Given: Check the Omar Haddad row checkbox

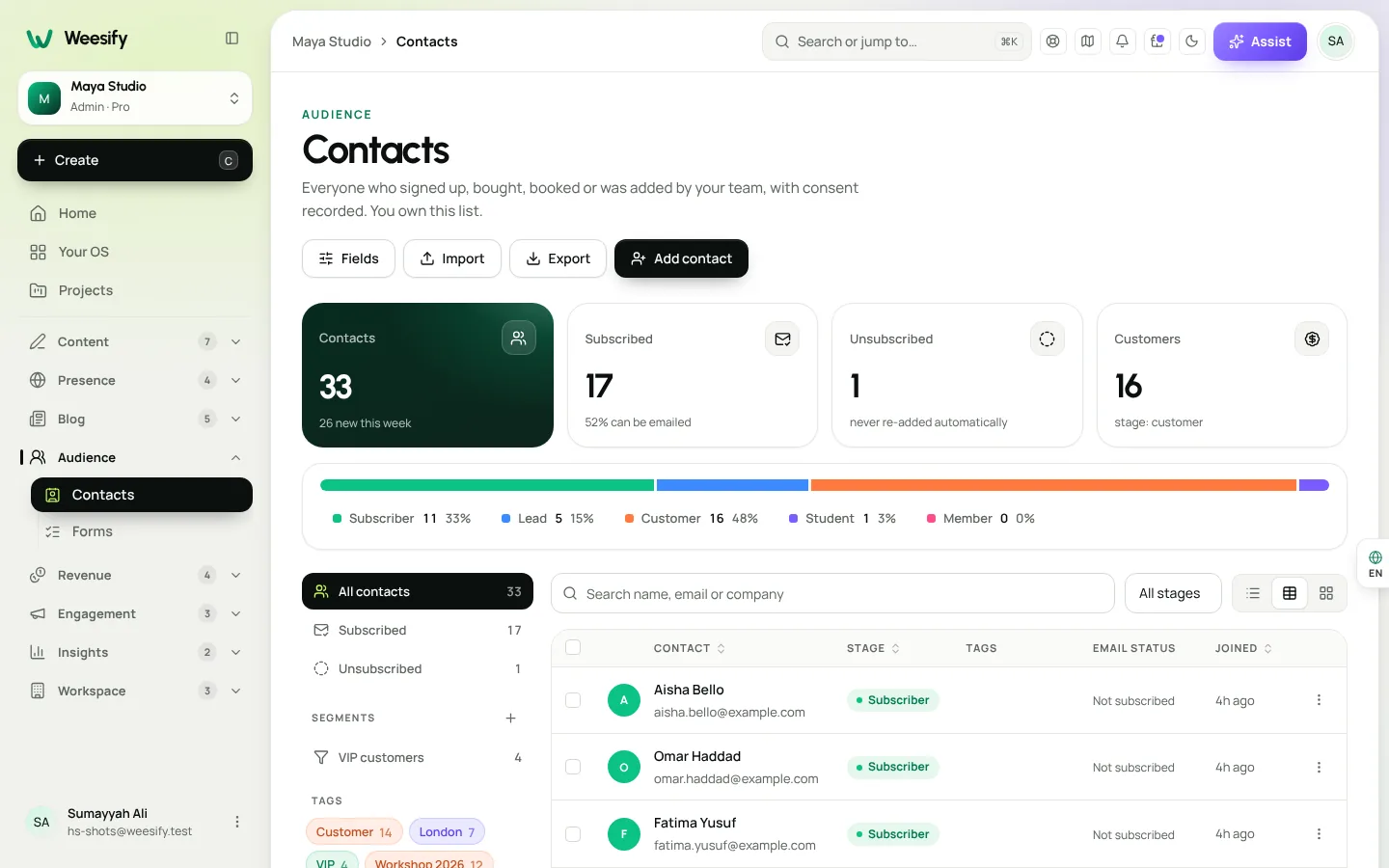Looking at the screenshot, I should click(x=573, y=767).
